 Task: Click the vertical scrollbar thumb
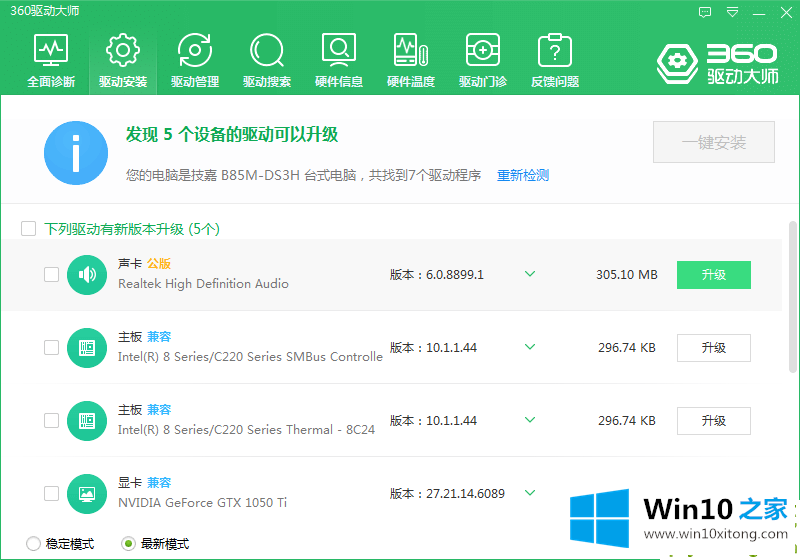click(792, 297)
